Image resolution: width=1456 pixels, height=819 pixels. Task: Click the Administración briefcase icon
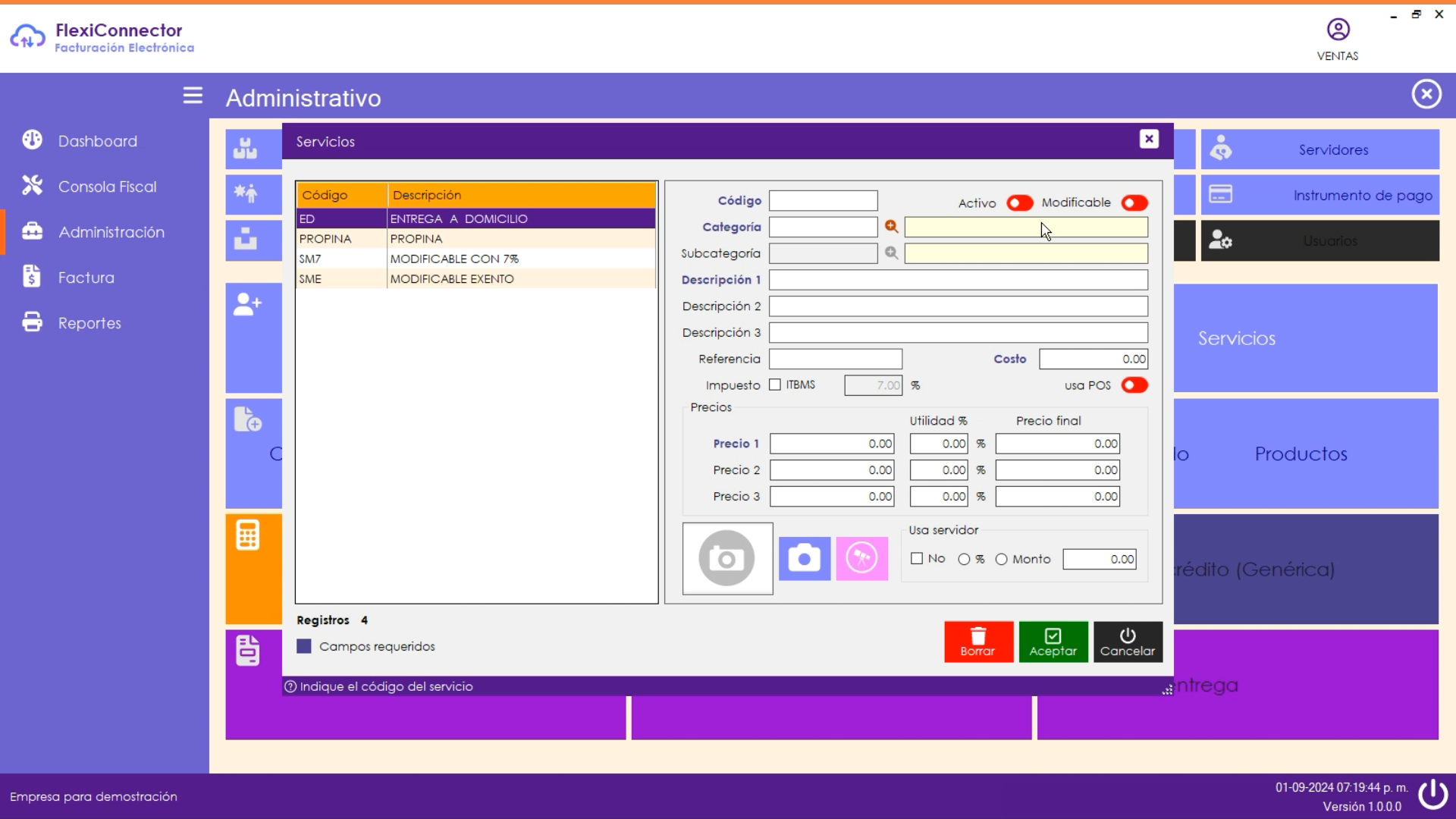point(33,231)
